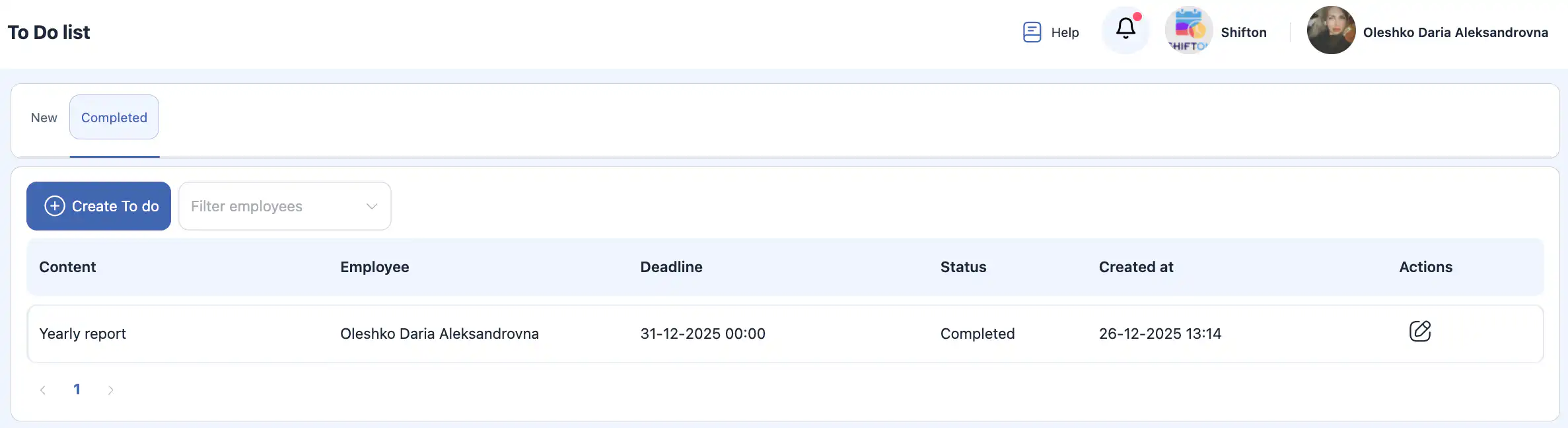Viewport: 1568px width, 428px height.
Task: Open the user profile avatar photo
Action: tap(1331, 30)
